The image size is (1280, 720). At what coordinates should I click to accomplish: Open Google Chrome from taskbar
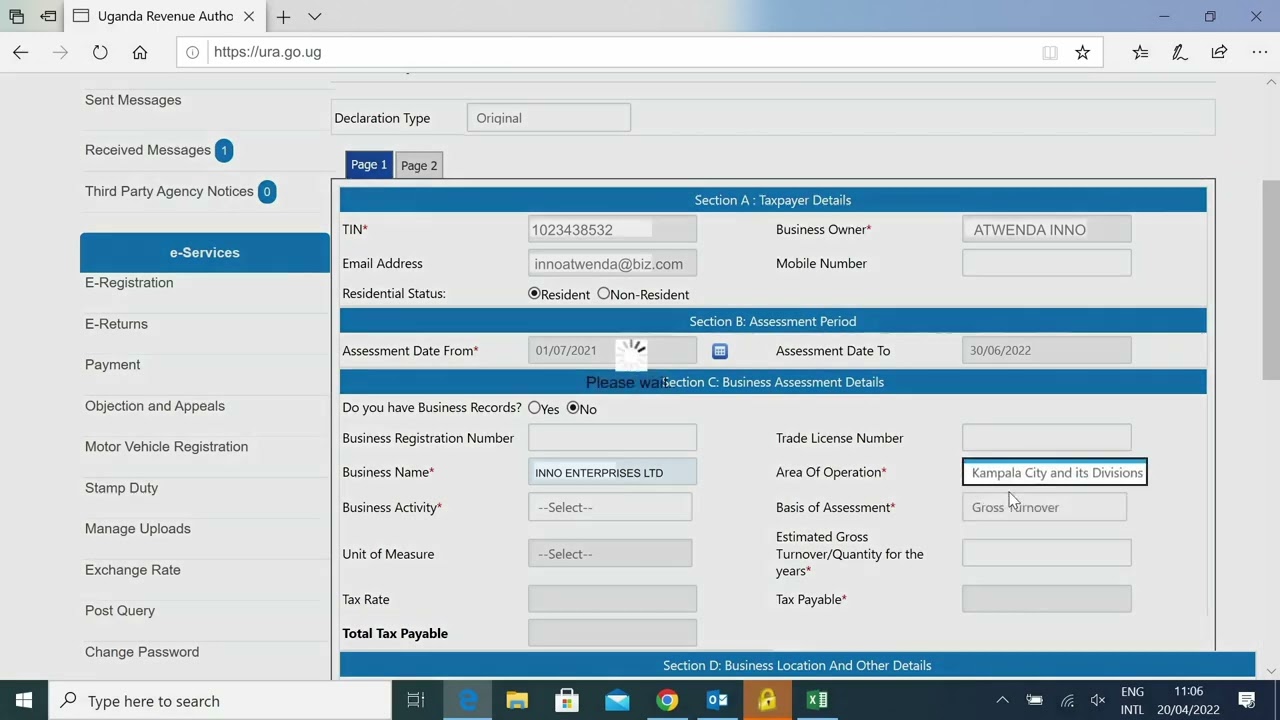[x=667, y=701]
